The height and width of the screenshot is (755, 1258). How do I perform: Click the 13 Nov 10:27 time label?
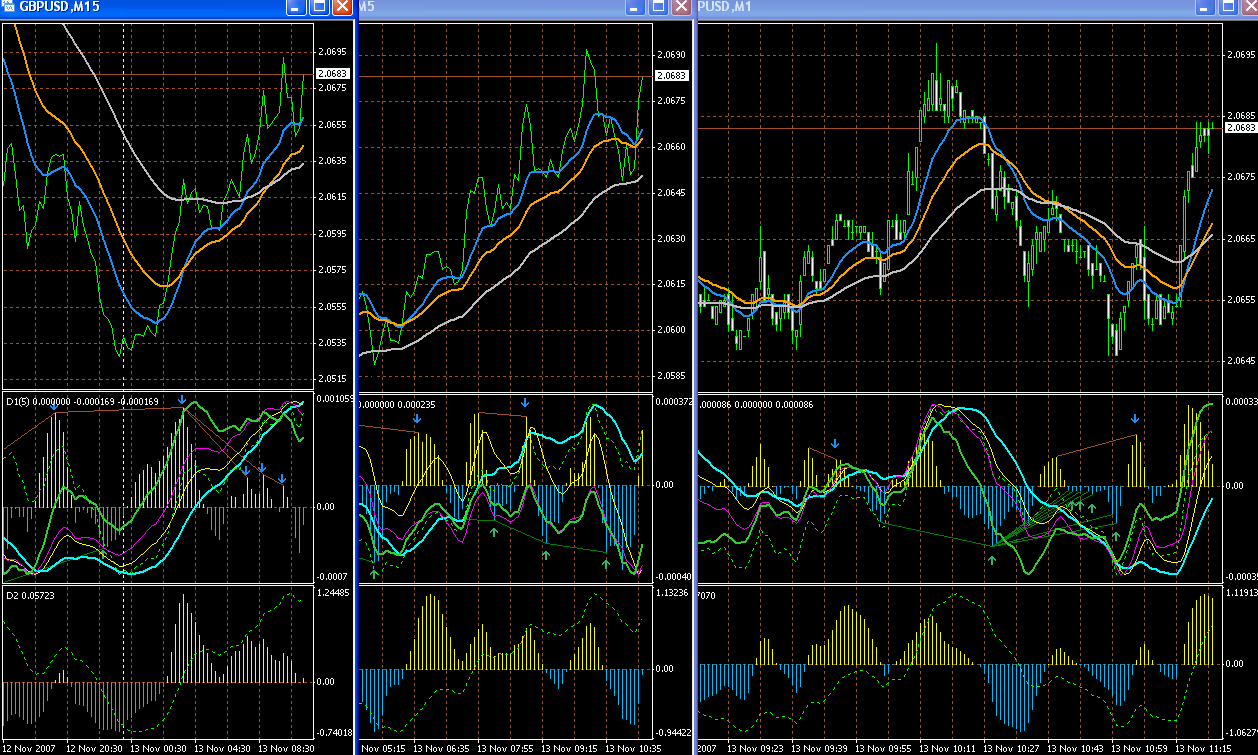pyautogui.click(x=1013, y=748)
